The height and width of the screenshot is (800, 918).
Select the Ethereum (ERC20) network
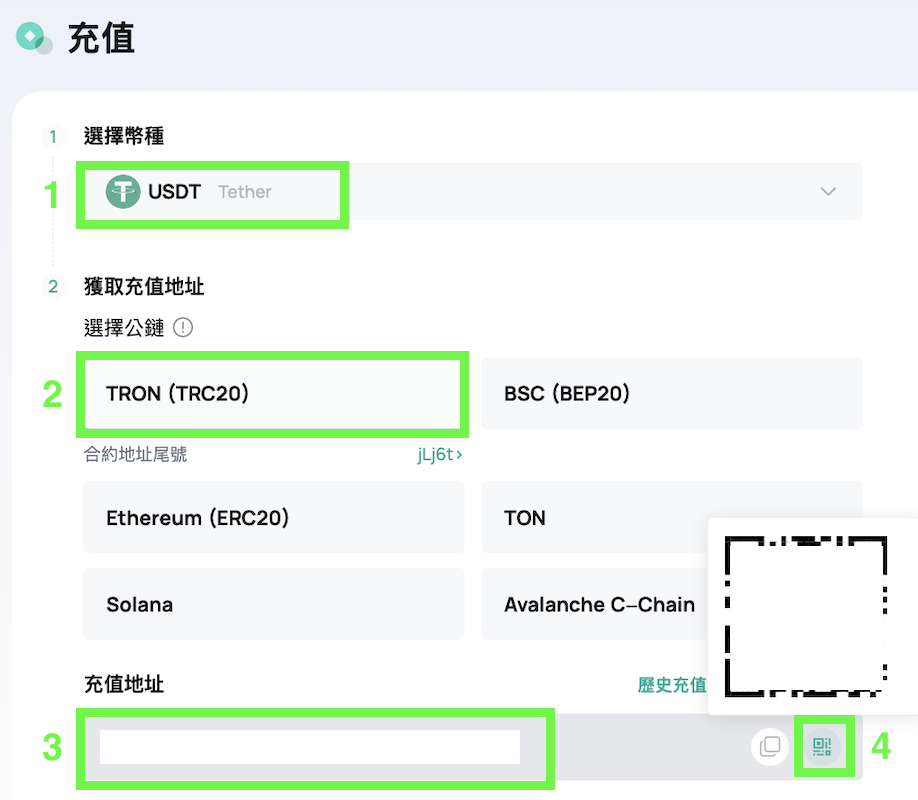(273, 518)
